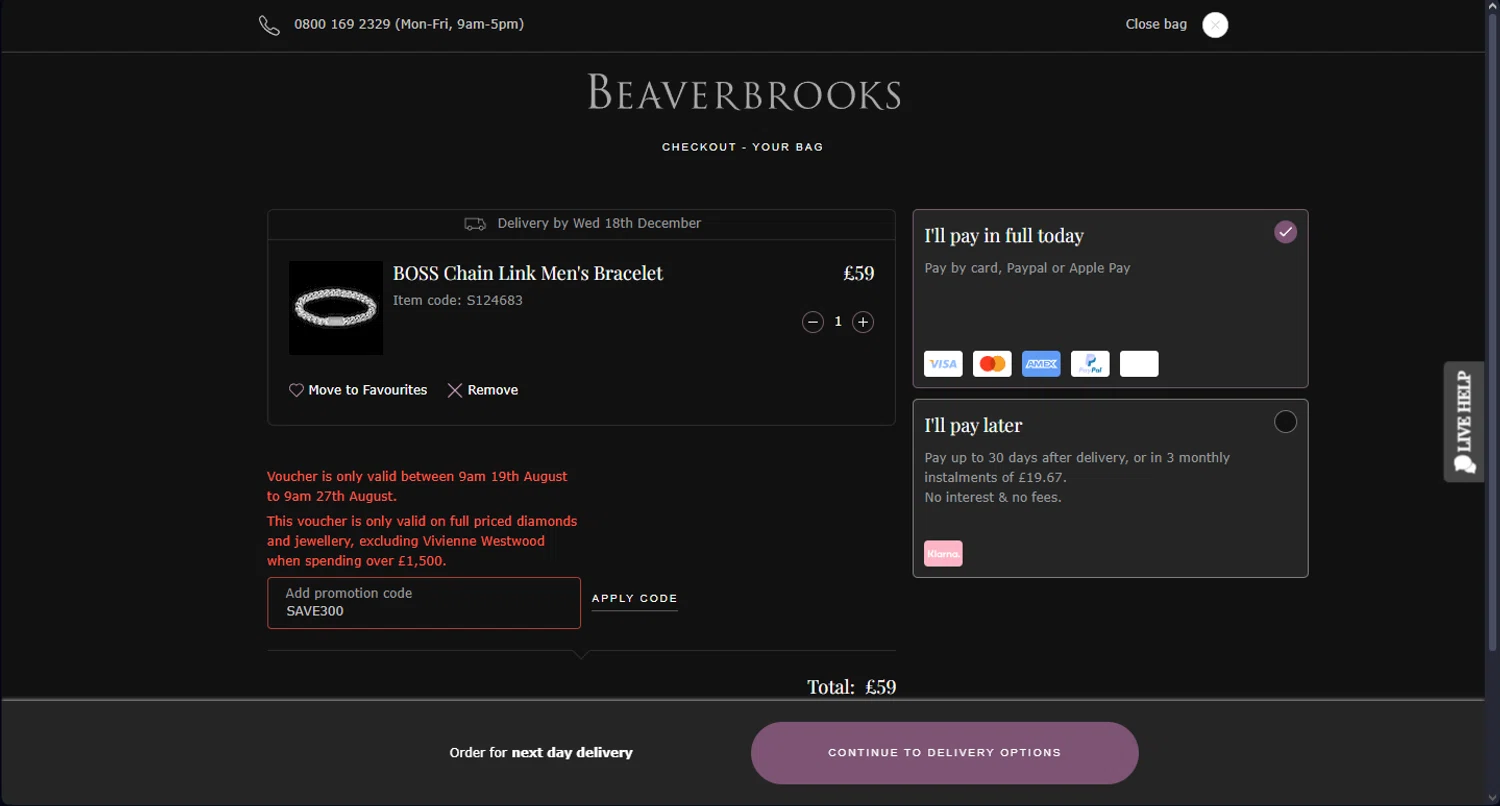This screenshot has height=806, width=1500.
Task: Click the full priced diamonds voucher error
Action: pos(422,541)
